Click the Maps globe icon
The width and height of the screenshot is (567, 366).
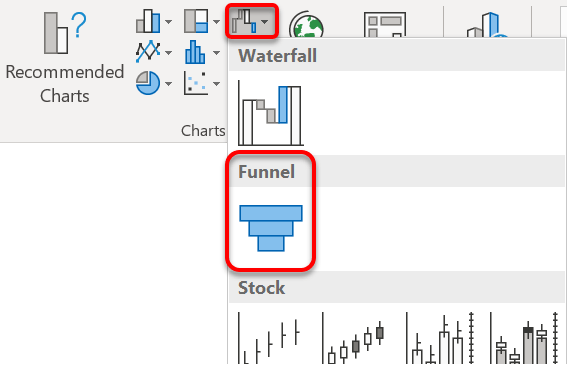(307, 24)
